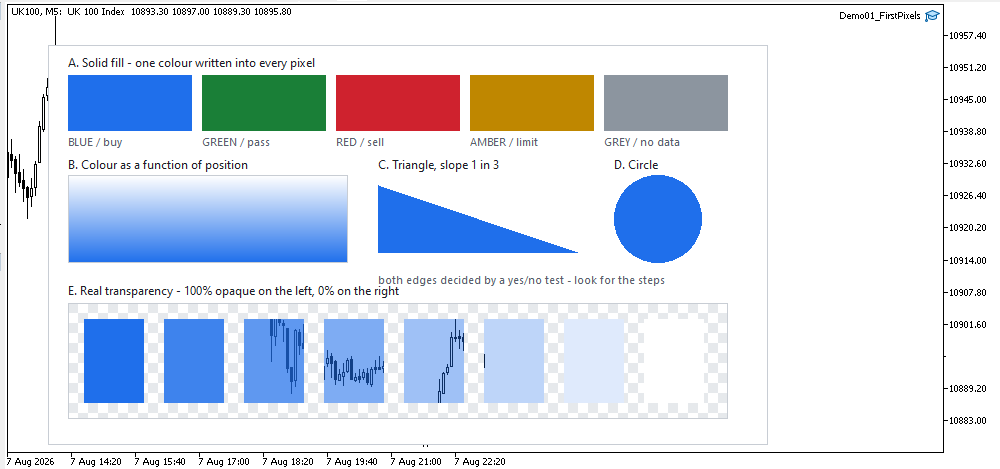Click the "RED / sell" label
1000x469 pixels.
[x=360, y=142]
